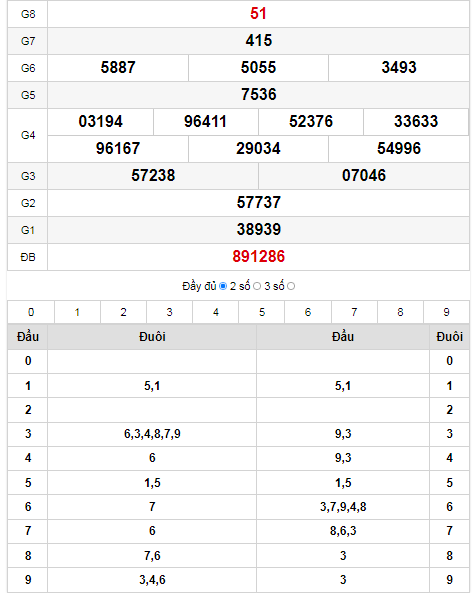Image resolution: width=473 pixels, height=593 pixels.
Task: Select the "3 số" radio option
Action: (291, 286)
